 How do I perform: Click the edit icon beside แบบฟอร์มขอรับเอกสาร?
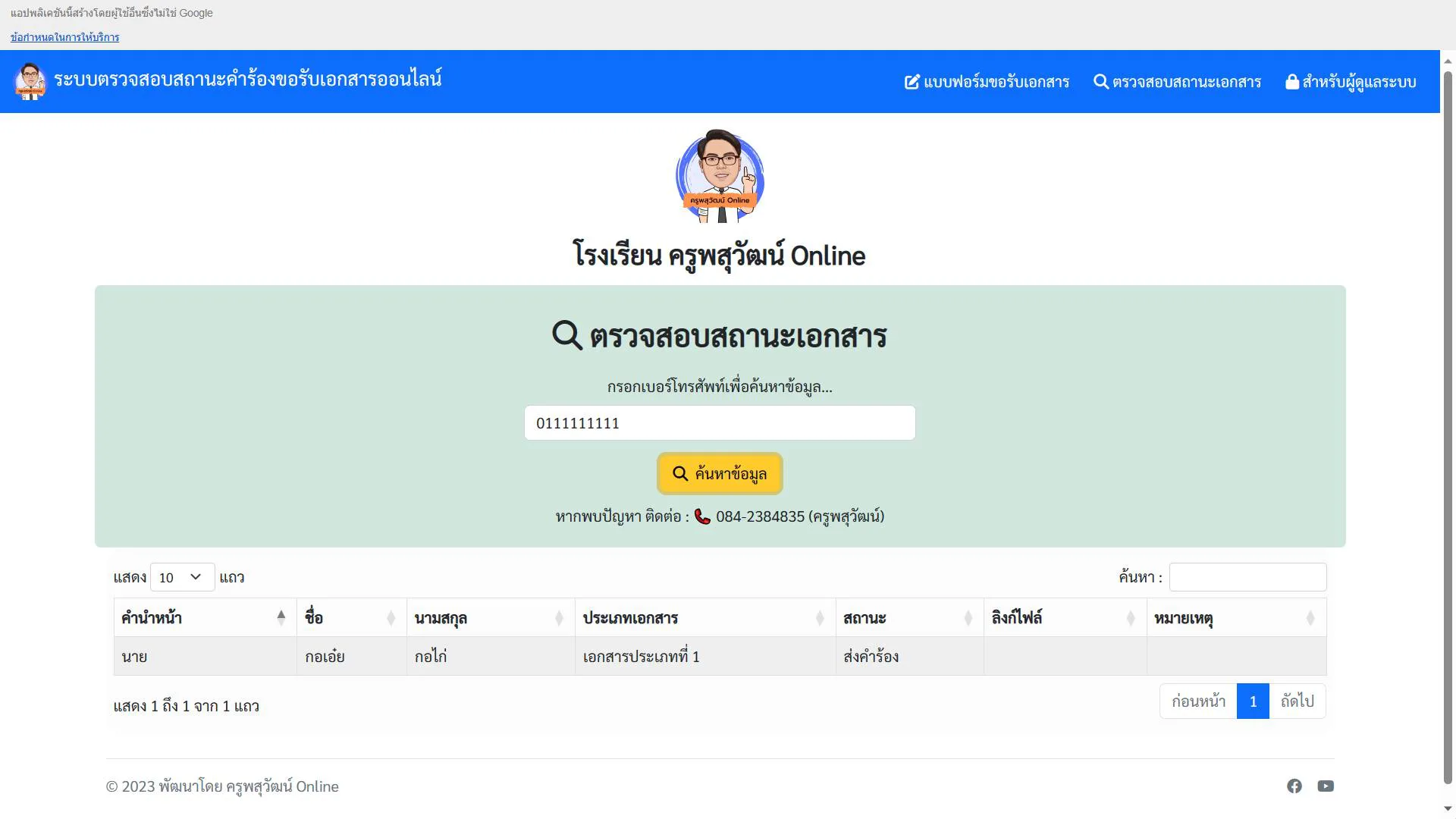(x=912, y=82)
